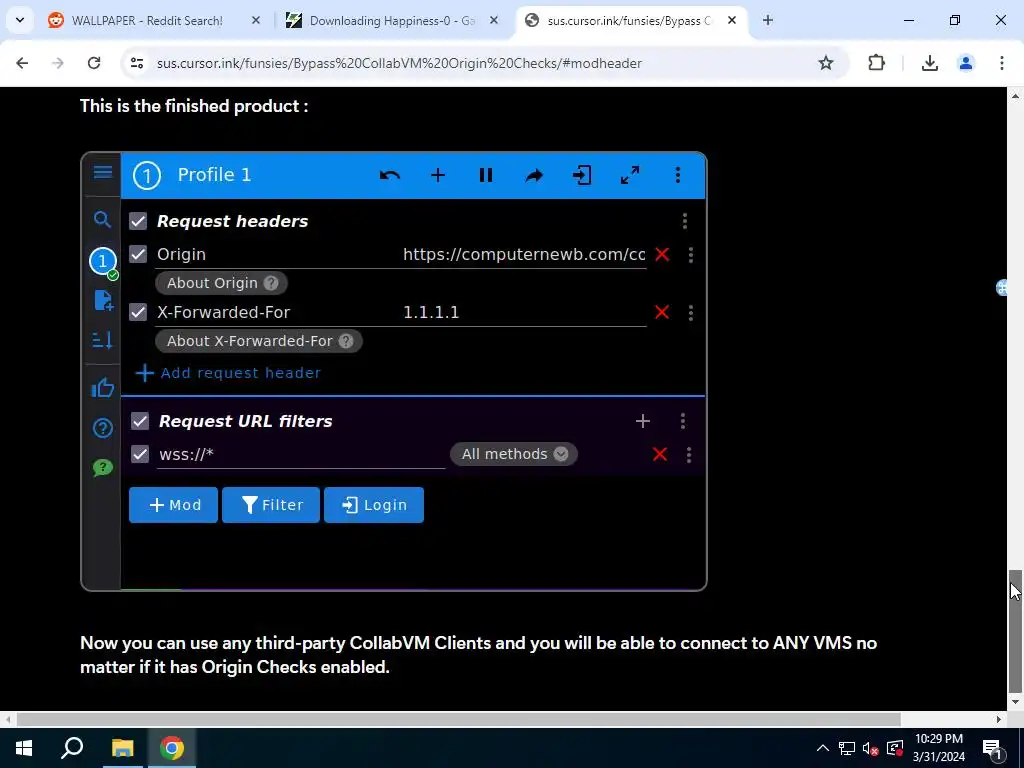The height and width of the screenshot is (768, 1024).
Task: Open X-Forwarded-For row three-dot menu
Action: point(690,313)
